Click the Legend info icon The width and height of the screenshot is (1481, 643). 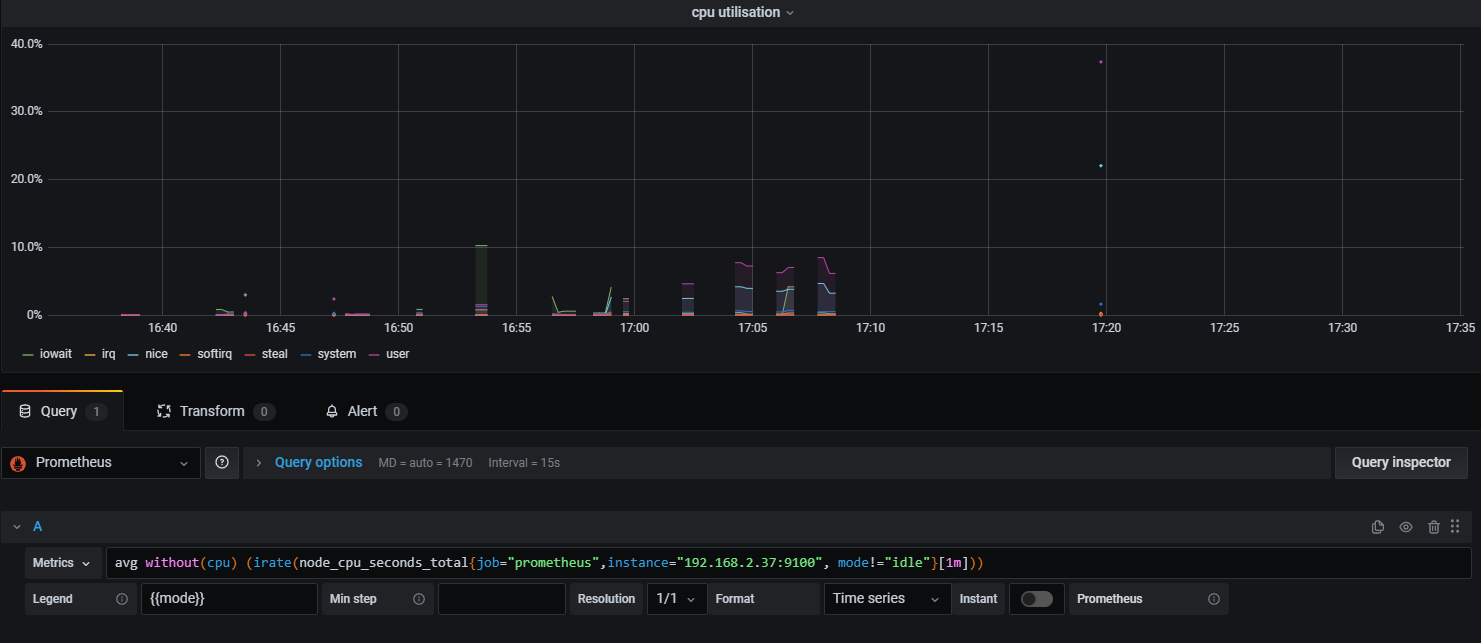coord(122,599)
